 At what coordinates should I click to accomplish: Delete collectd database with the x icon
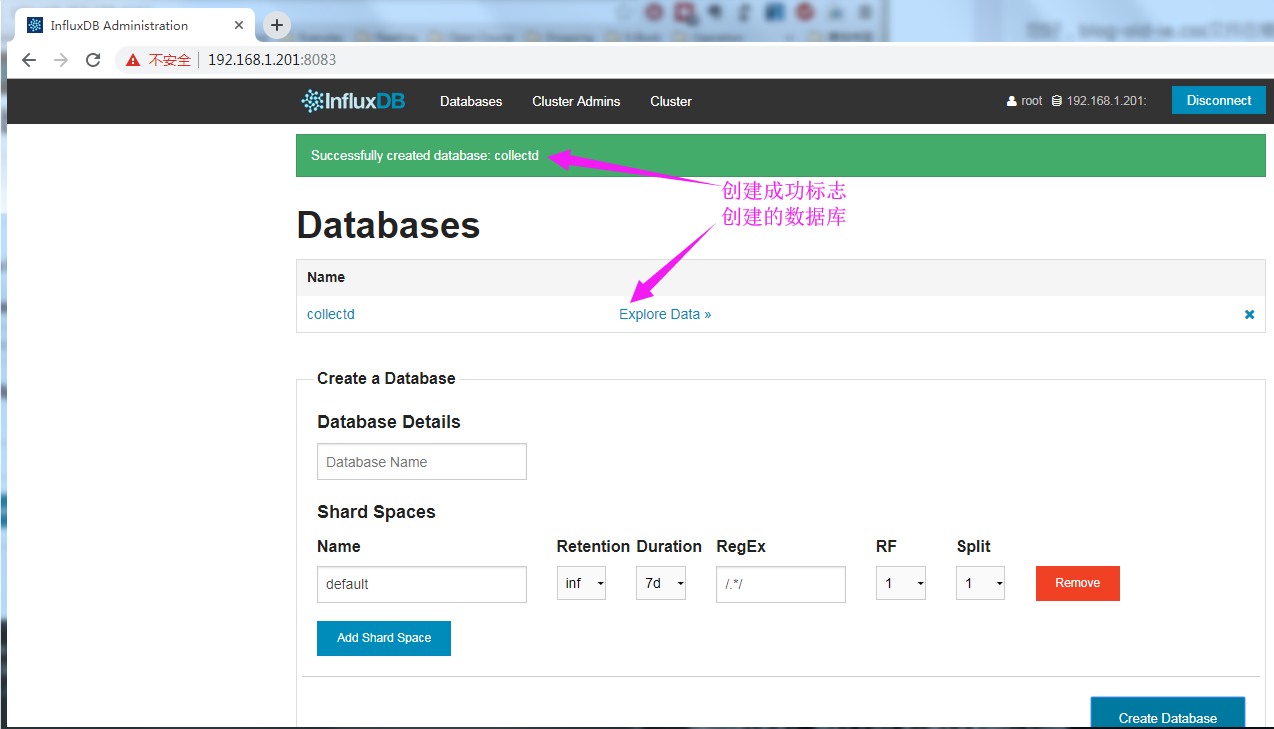tap(1249, 314)
